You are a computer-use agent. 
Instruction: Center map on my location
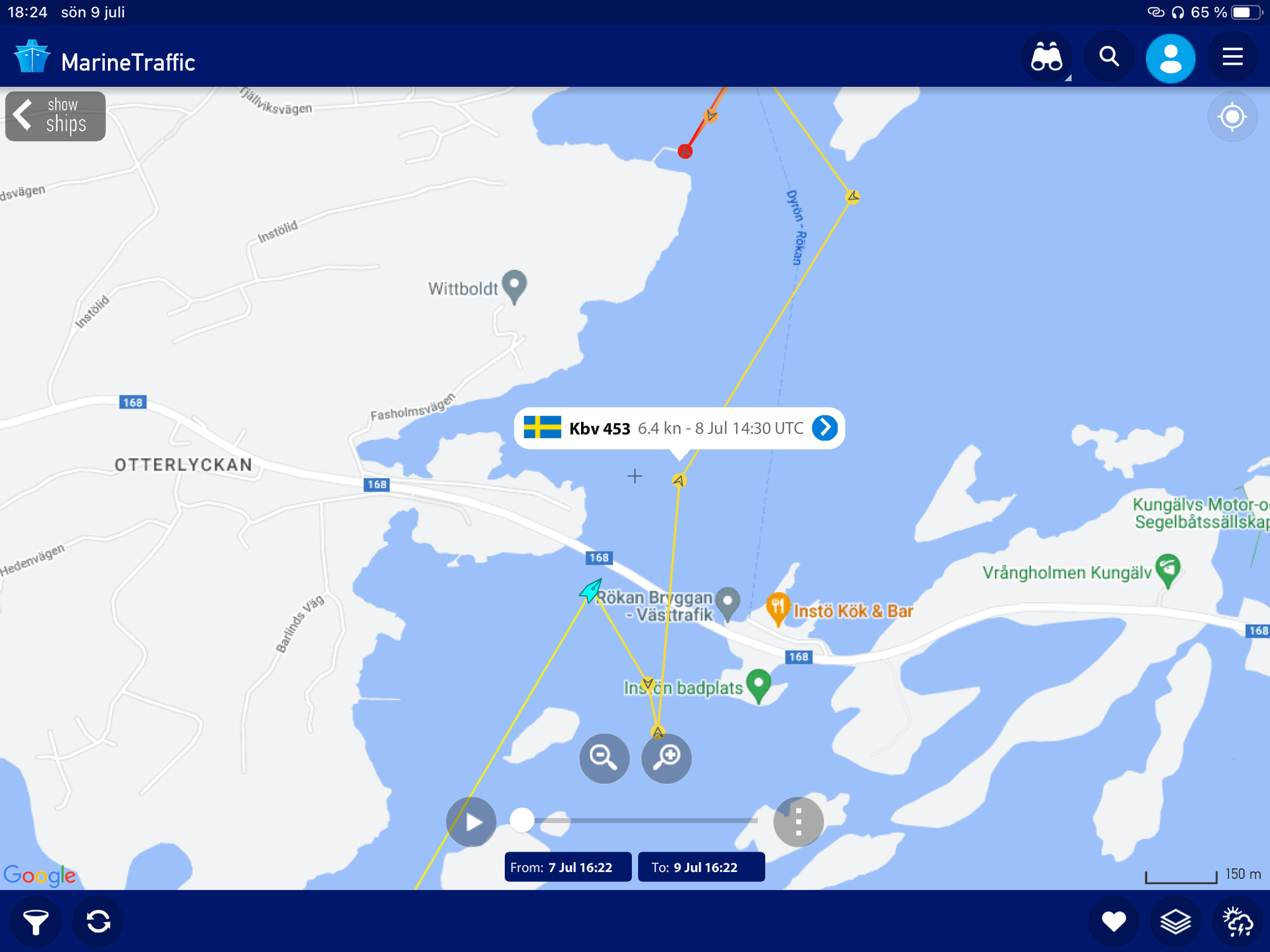tap(1232, 117)
